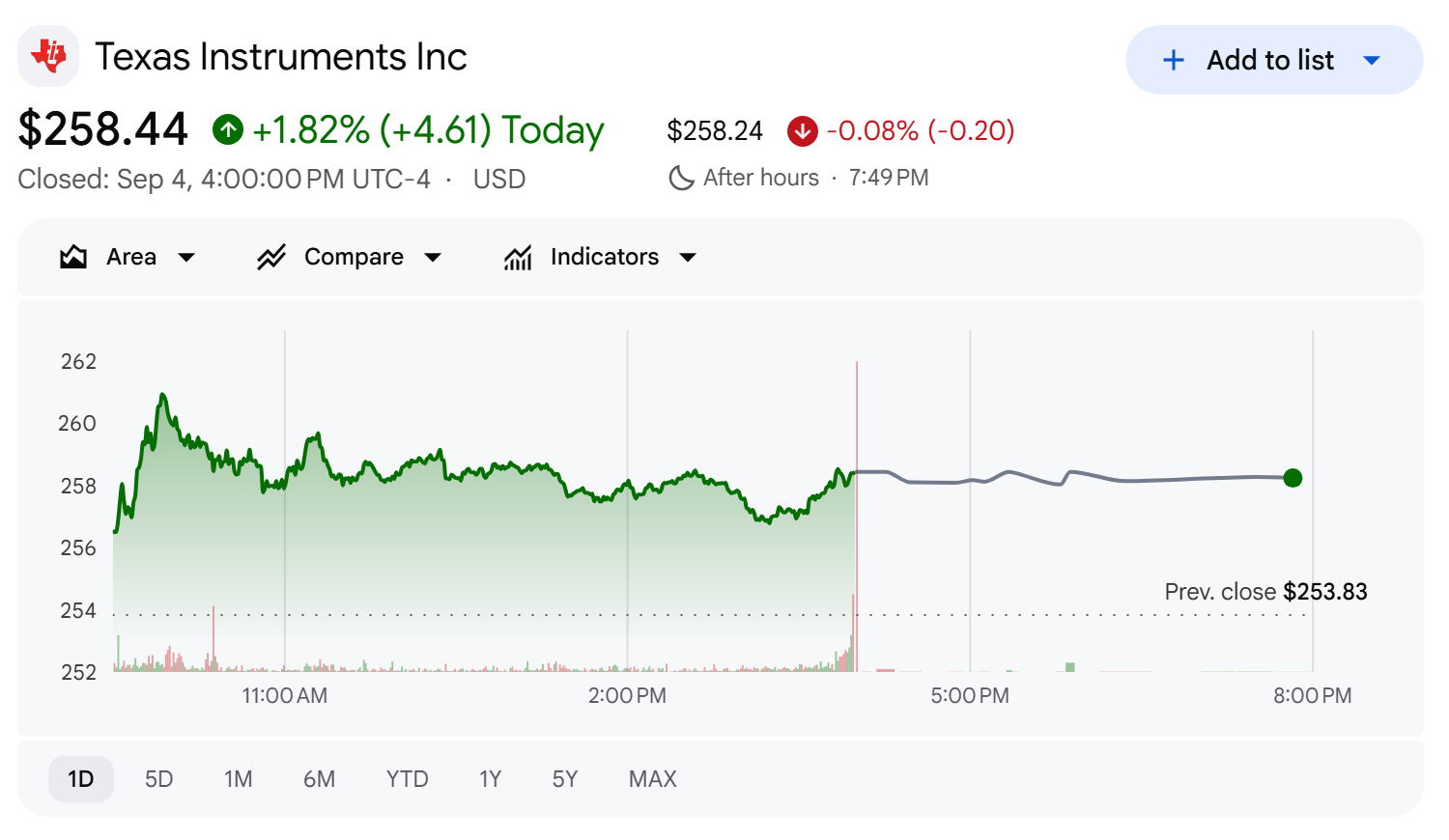Select the 1D time range
The image size is (1449, 840).
point(81,778)
